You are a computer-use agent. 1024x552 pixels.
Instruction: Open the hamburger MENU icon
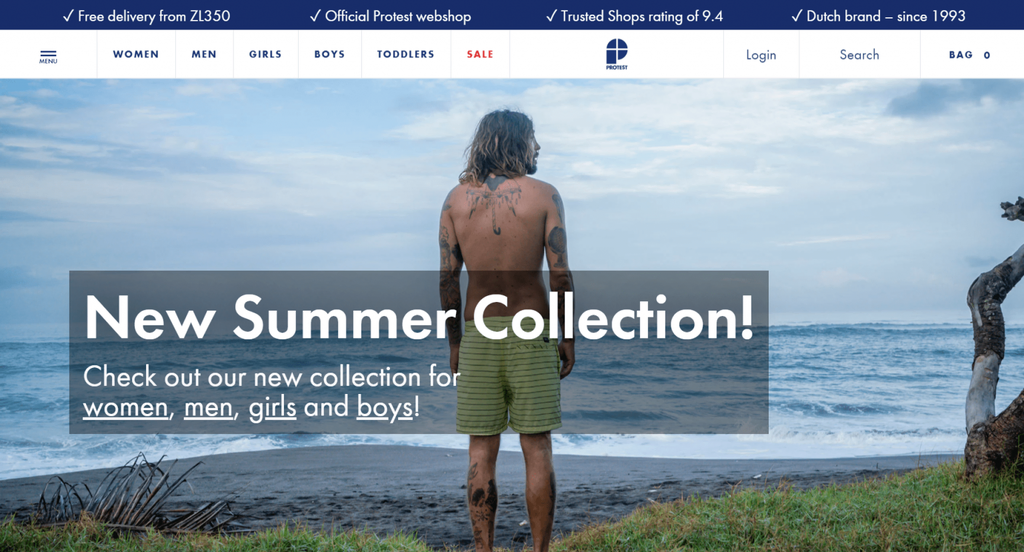point(48,56)
